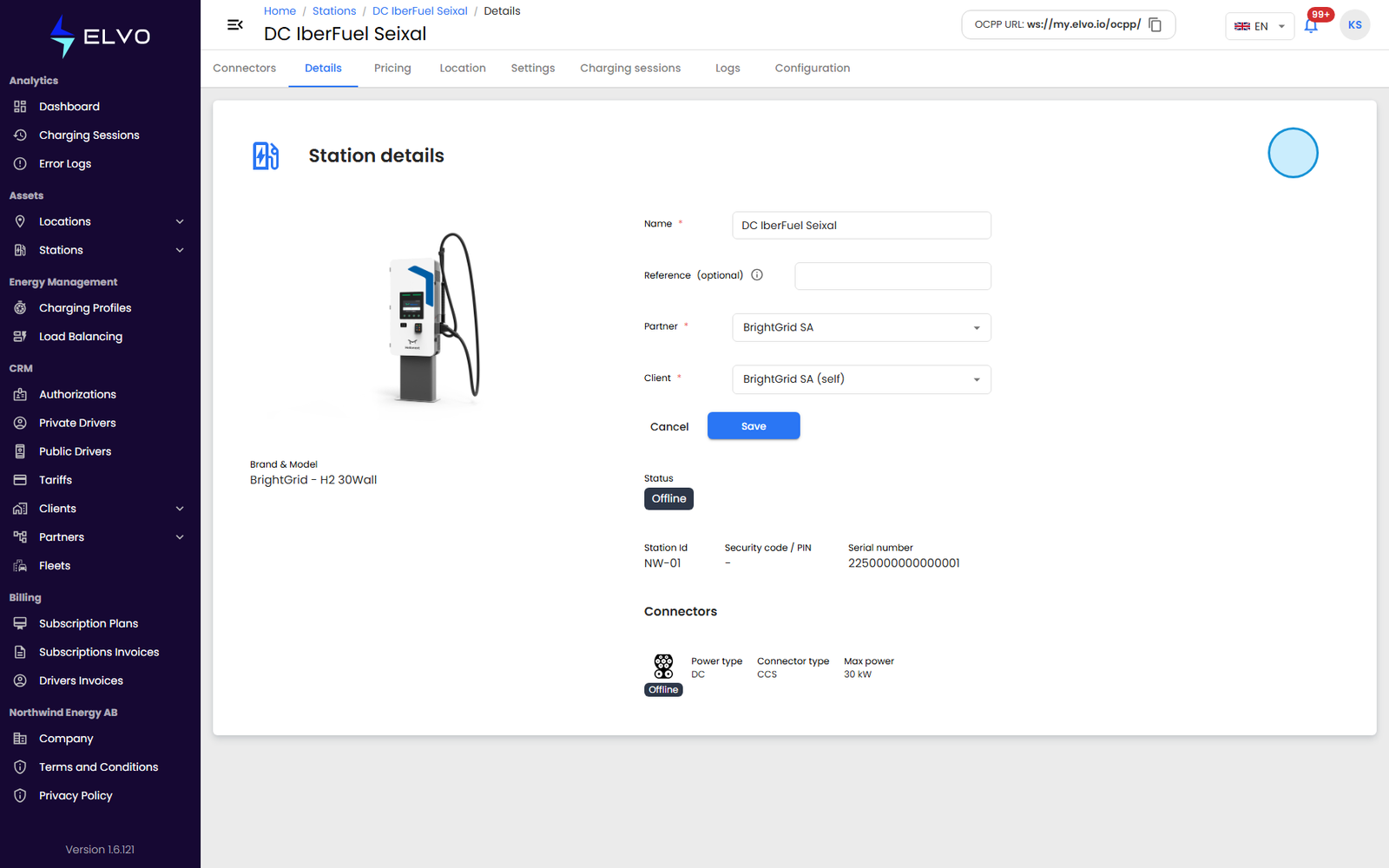Click the Authorizations icon
Image resolution: width=1389 pixels, height=868 pixels.
coord(20,394)
